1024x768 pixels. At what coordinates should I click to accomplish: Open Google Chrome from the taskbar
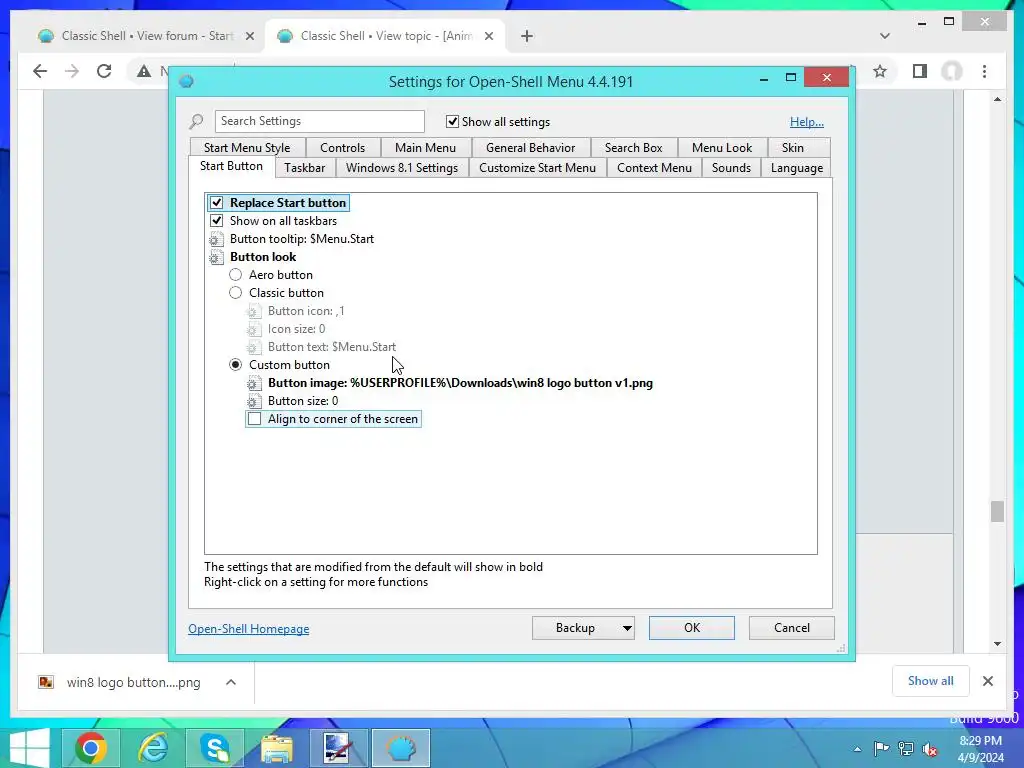[x=91, y=748]
